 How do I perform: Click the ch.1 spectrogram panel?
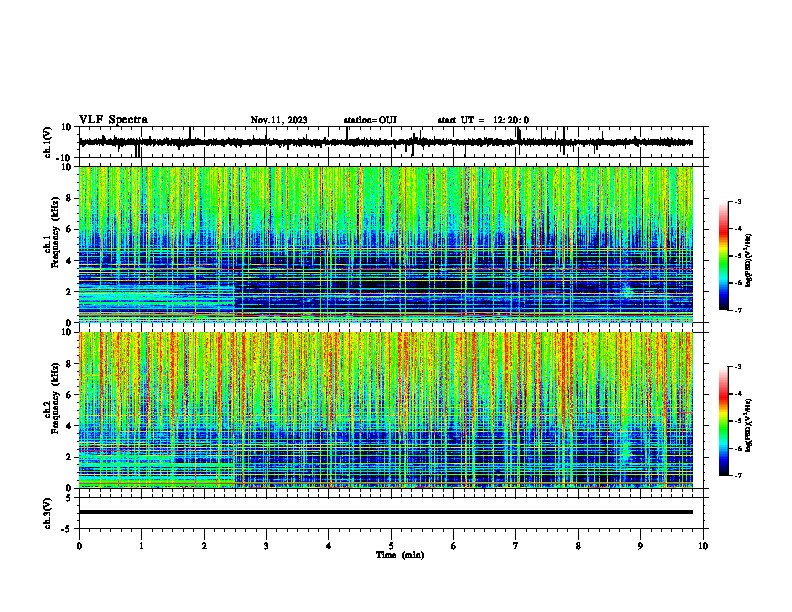pos(386,244)
